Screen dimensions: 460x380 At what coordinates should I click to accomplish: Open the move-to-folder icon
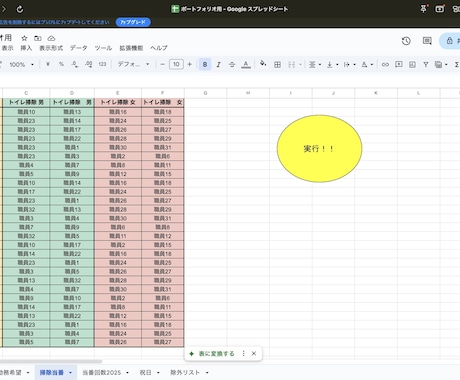point(38,38)
